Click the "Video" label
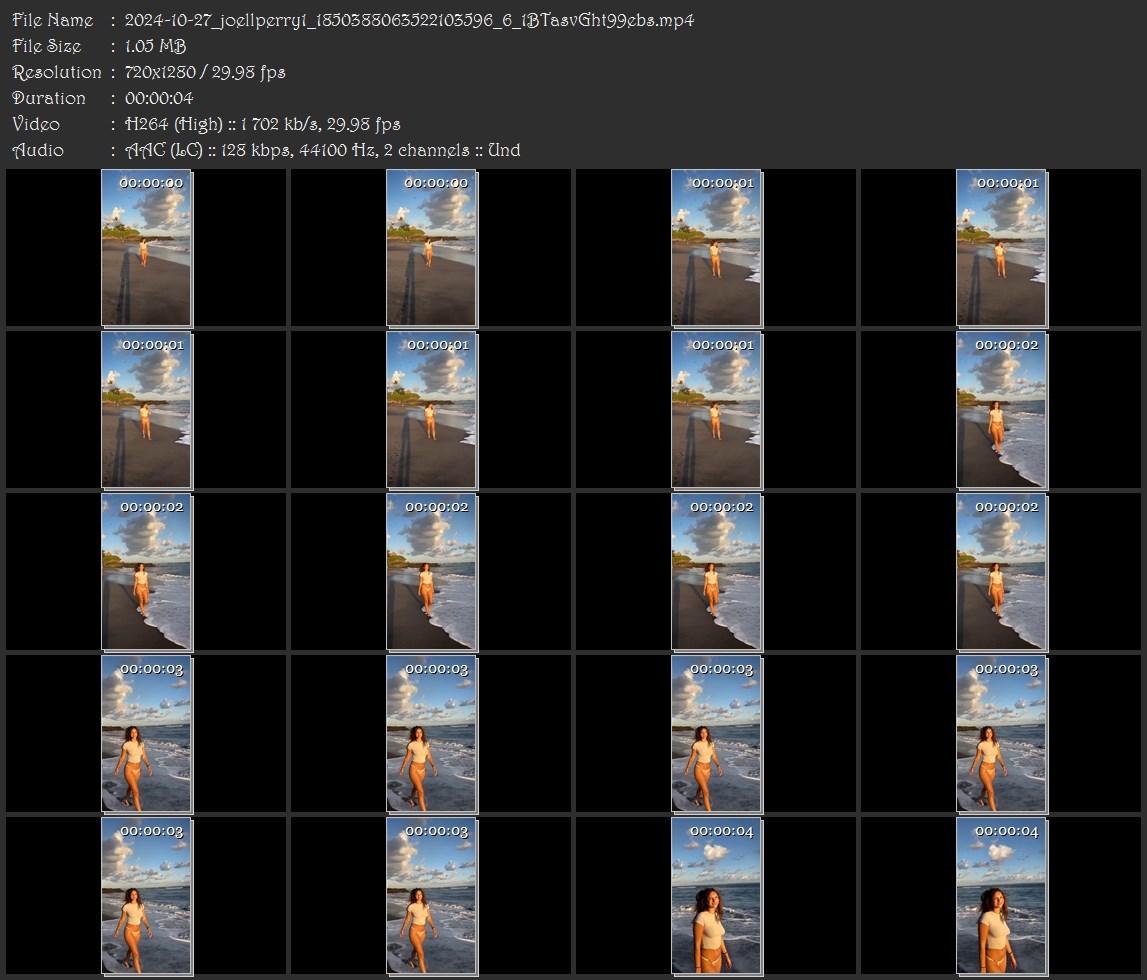The width and height of the screenshot is (1147, 980). (x=36, y=124)
